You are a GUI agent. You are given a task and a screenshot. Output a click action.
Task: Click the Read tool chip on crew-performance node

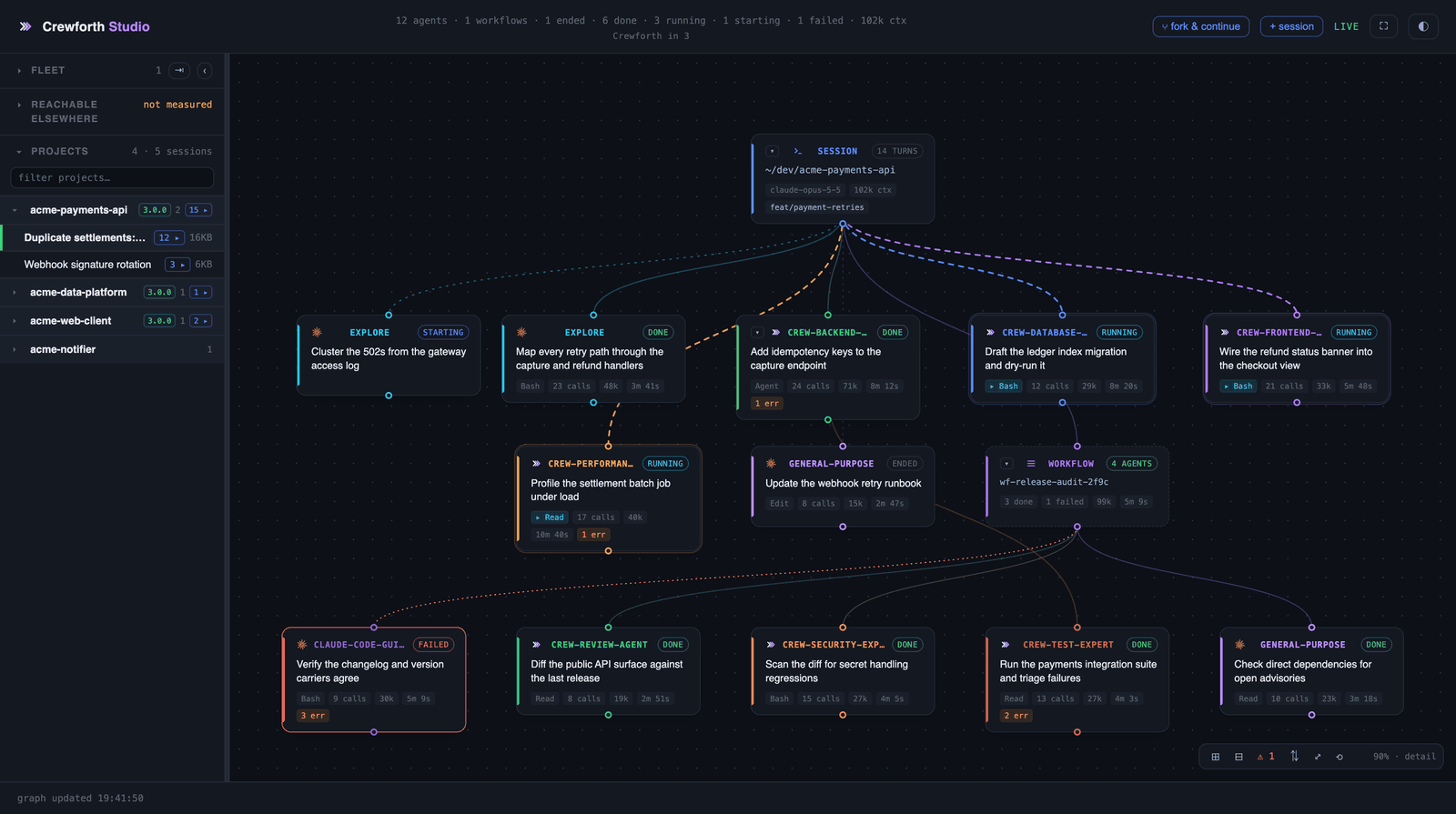550,518
